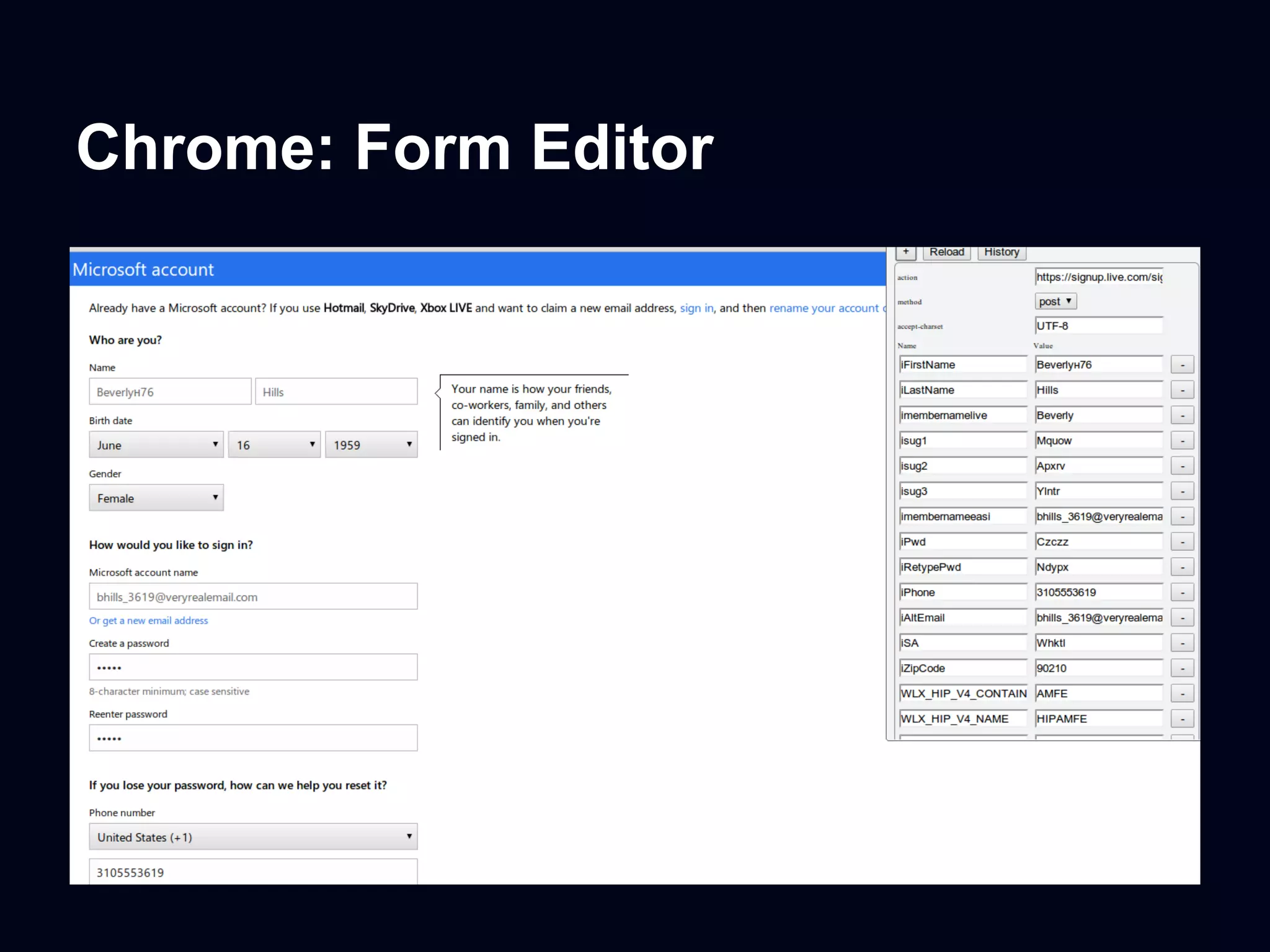Remove the isug1 field row
The image size is (1270, 952).
coord(1182,441)
